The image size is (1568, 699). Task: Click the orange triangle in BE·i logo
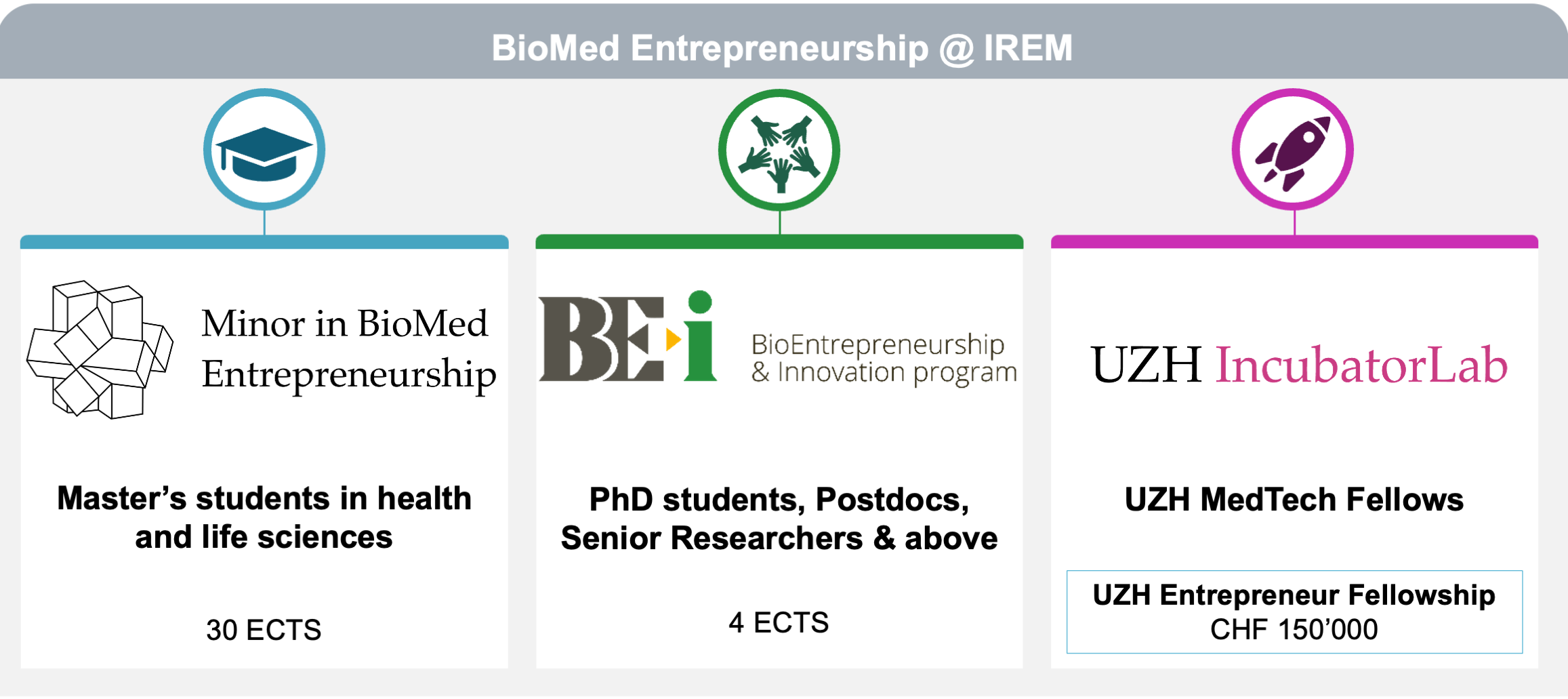coord(673,339)
